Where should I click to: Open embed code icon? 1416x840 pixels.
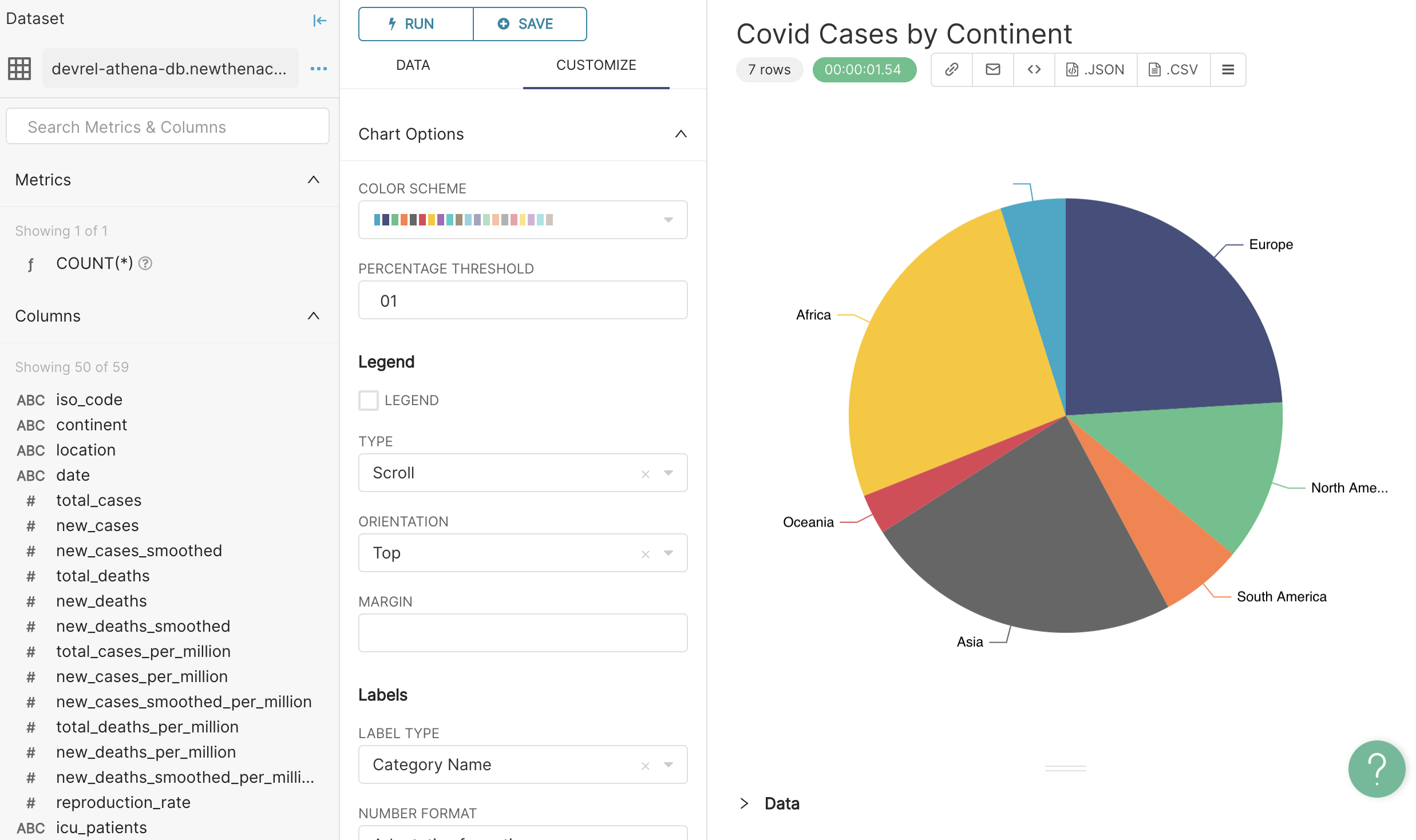(1034, 70)
